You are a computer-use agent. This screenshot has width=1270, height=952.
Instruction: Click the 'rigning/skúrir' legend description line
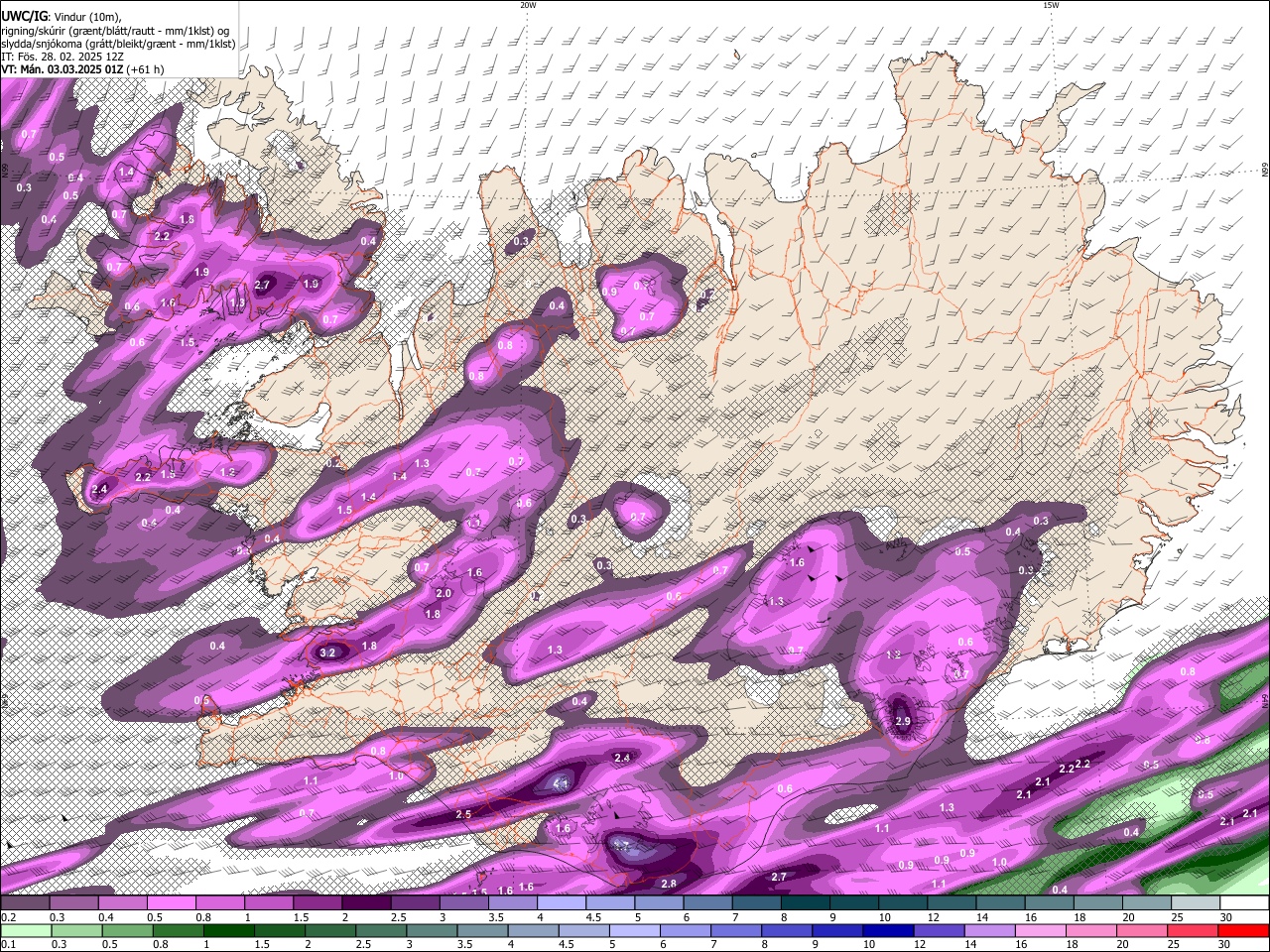coord(115,31)
